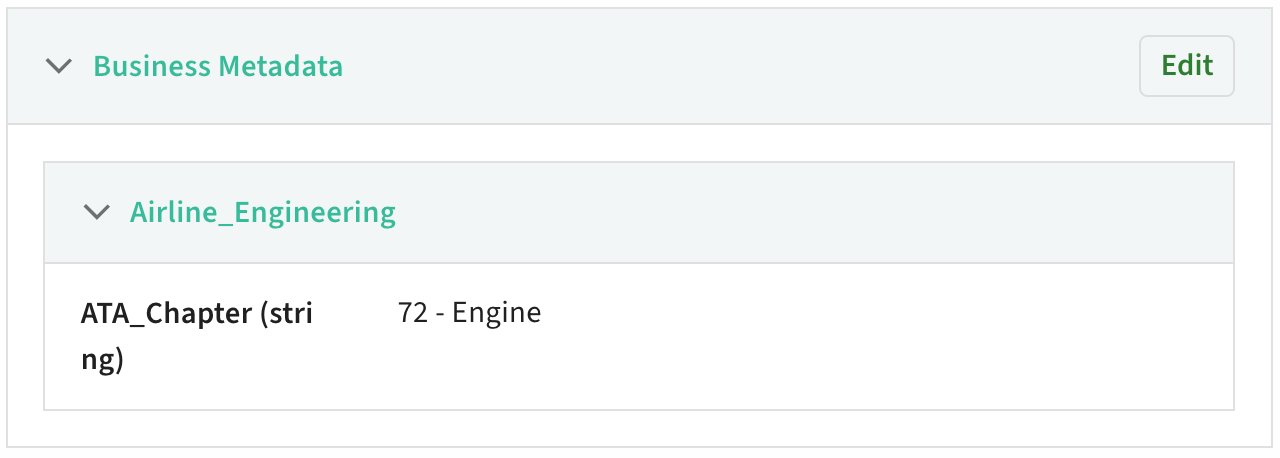This screenshot has width=1280, height=458.
Task: Click the Business Metadata heading text
Action: click(218, 67)
